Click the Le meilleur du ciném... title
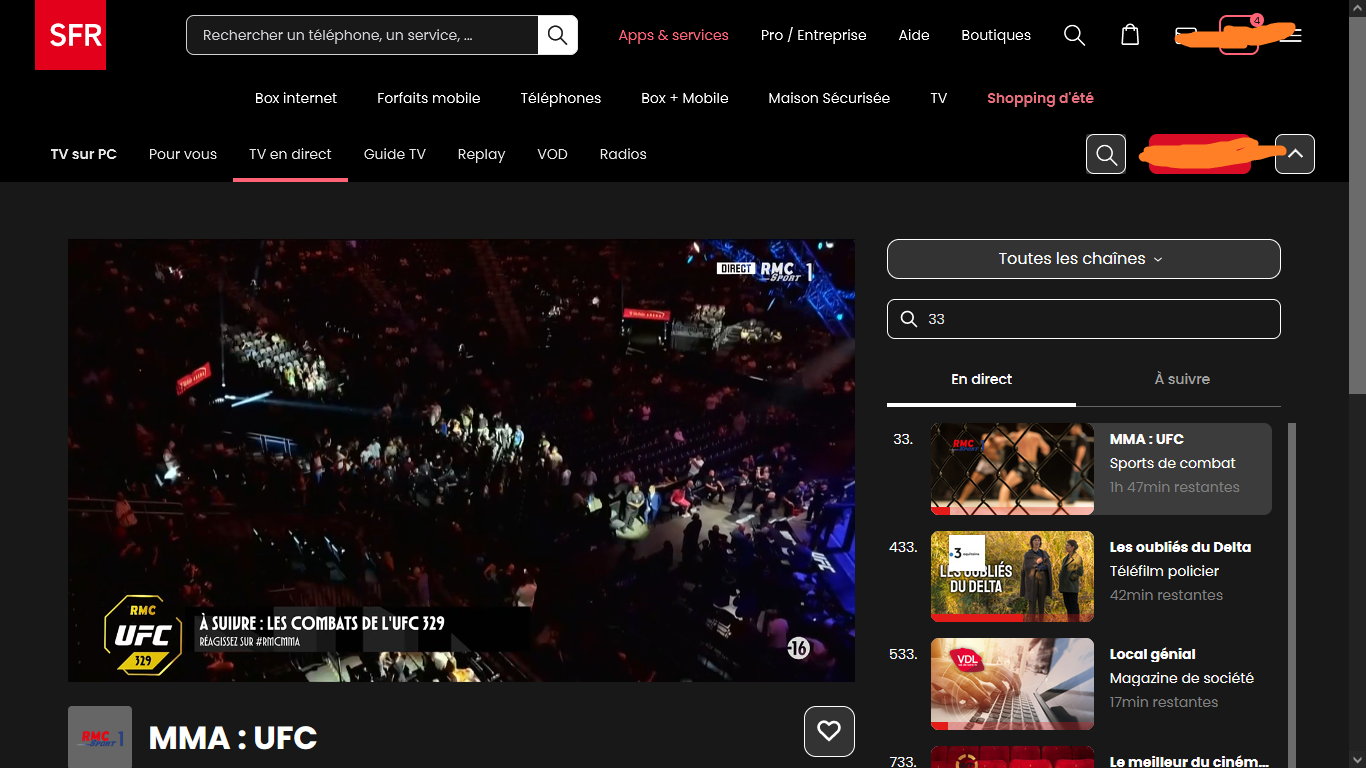 click(1189, 761)
